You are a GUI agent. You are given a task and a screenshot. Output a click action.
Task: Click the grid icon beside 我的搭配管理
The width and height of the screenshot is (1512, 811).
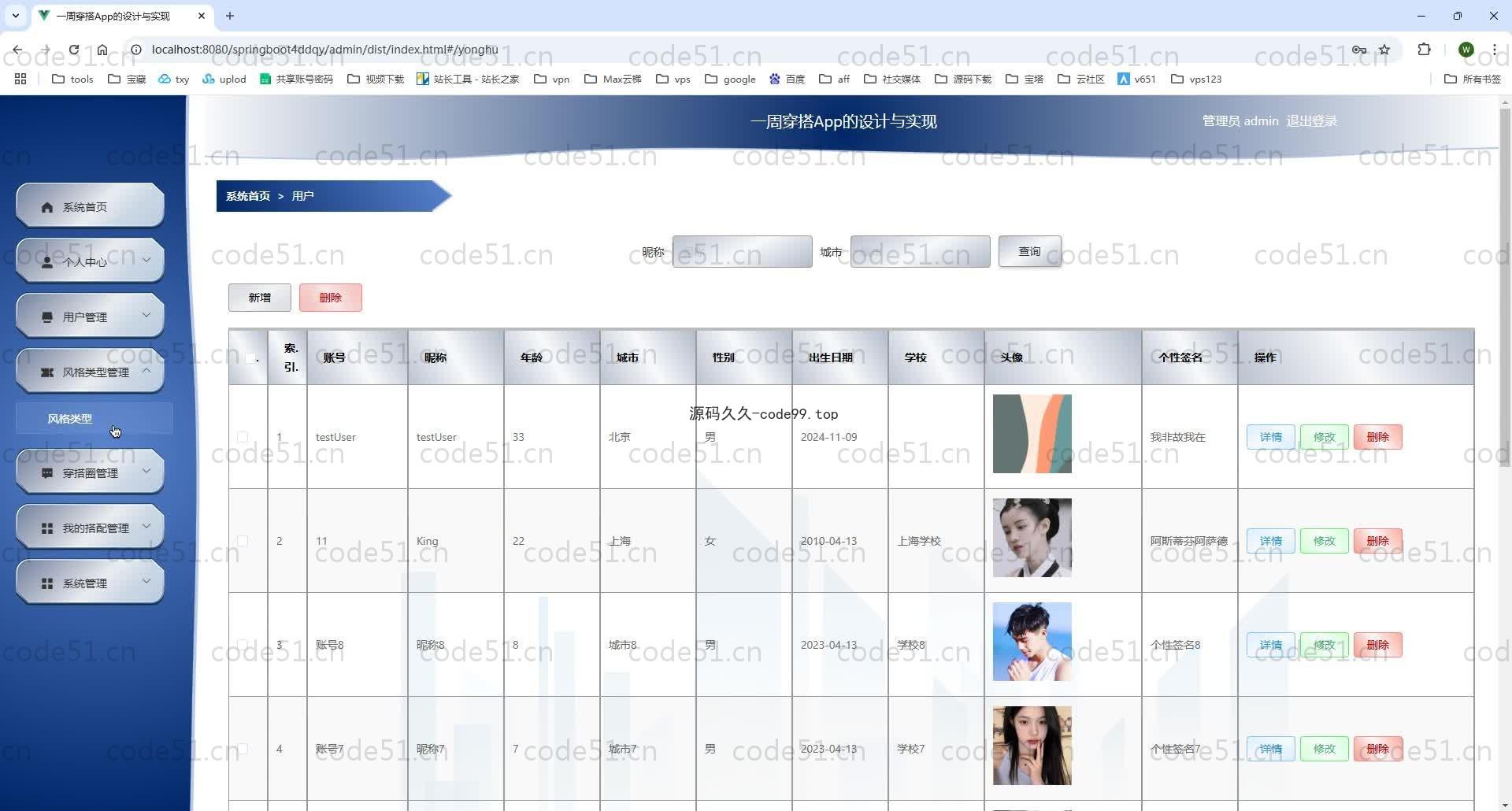tap(47, 528)
